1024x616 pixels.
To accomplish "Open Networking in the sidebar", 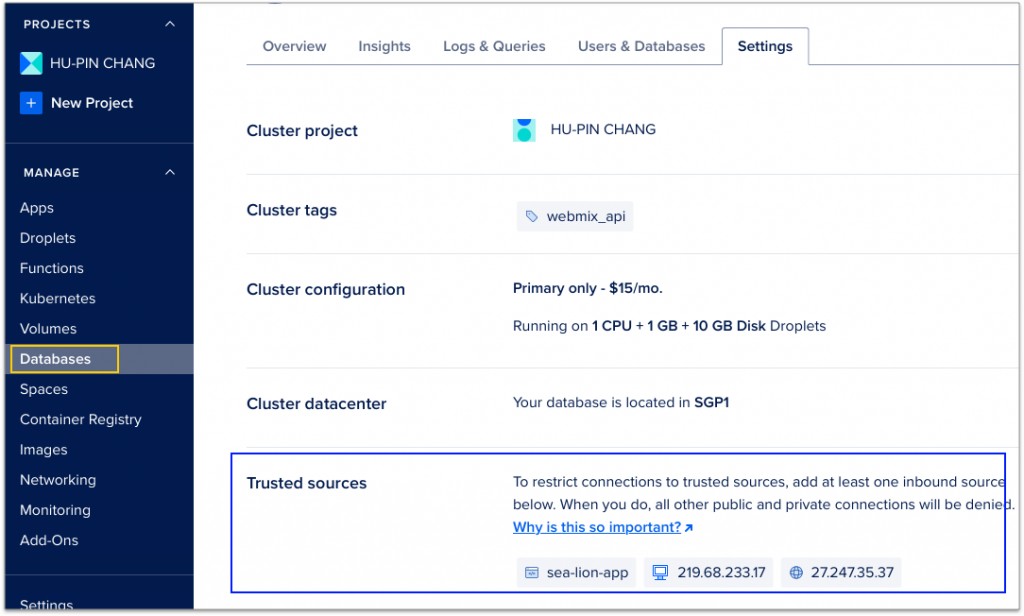I will [x=58, y=480].
